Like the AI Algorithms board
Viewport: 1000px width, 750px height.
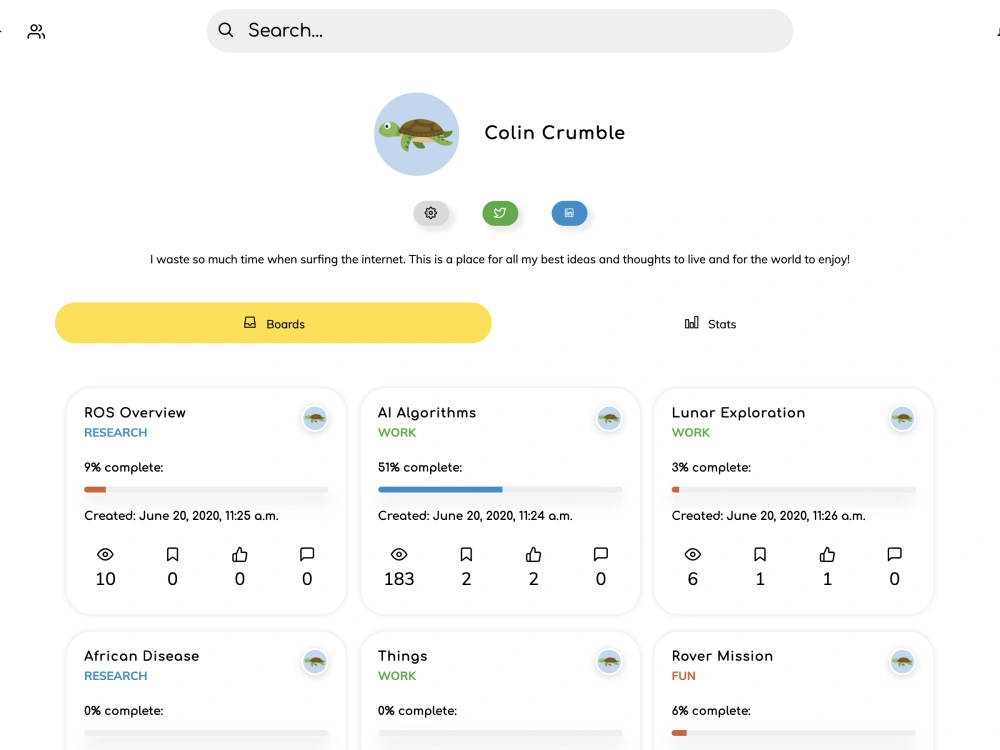click(x=534, y=554)
